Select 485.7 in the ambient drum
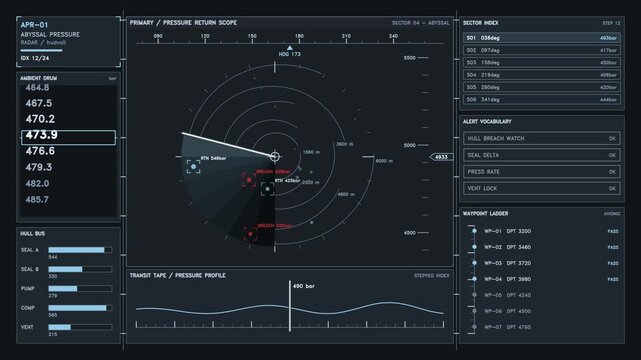The height and width of the screenshot is (360, 641). [x=37, y=199]
